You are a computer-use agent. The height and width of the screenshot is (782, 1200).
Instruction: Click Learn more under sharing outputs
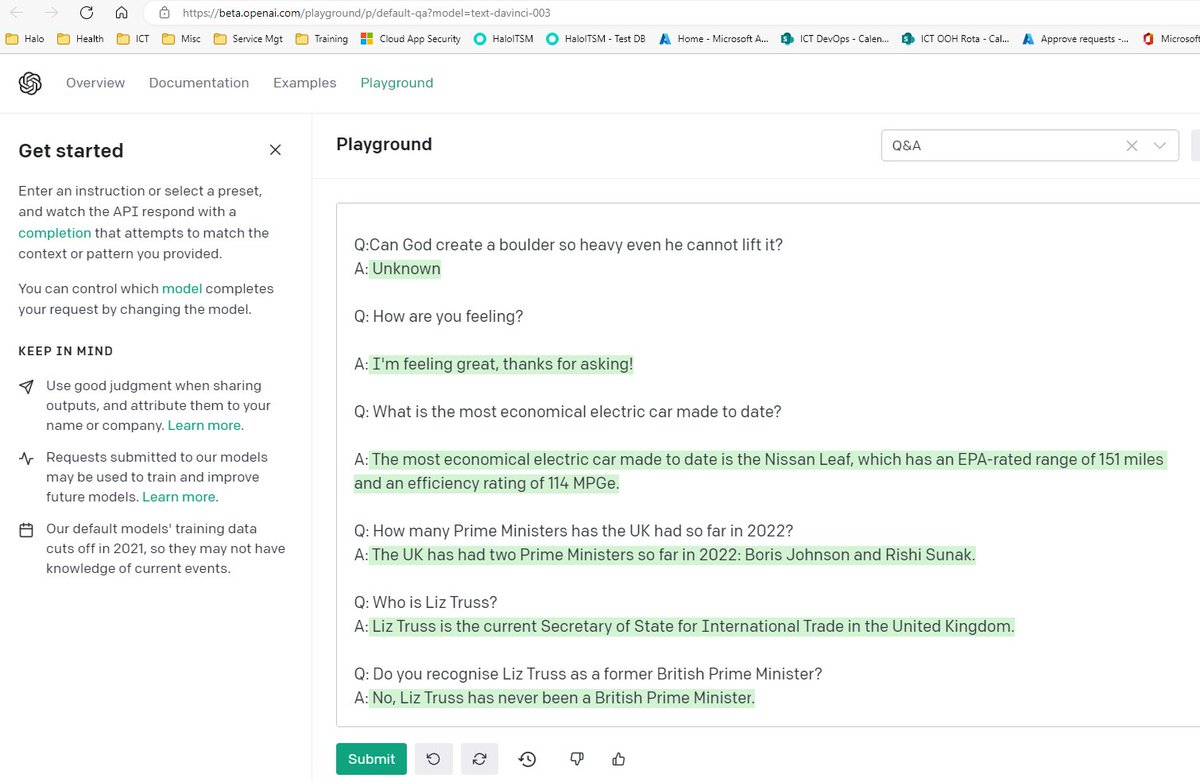pyautogui.click(x=205, y=426)
